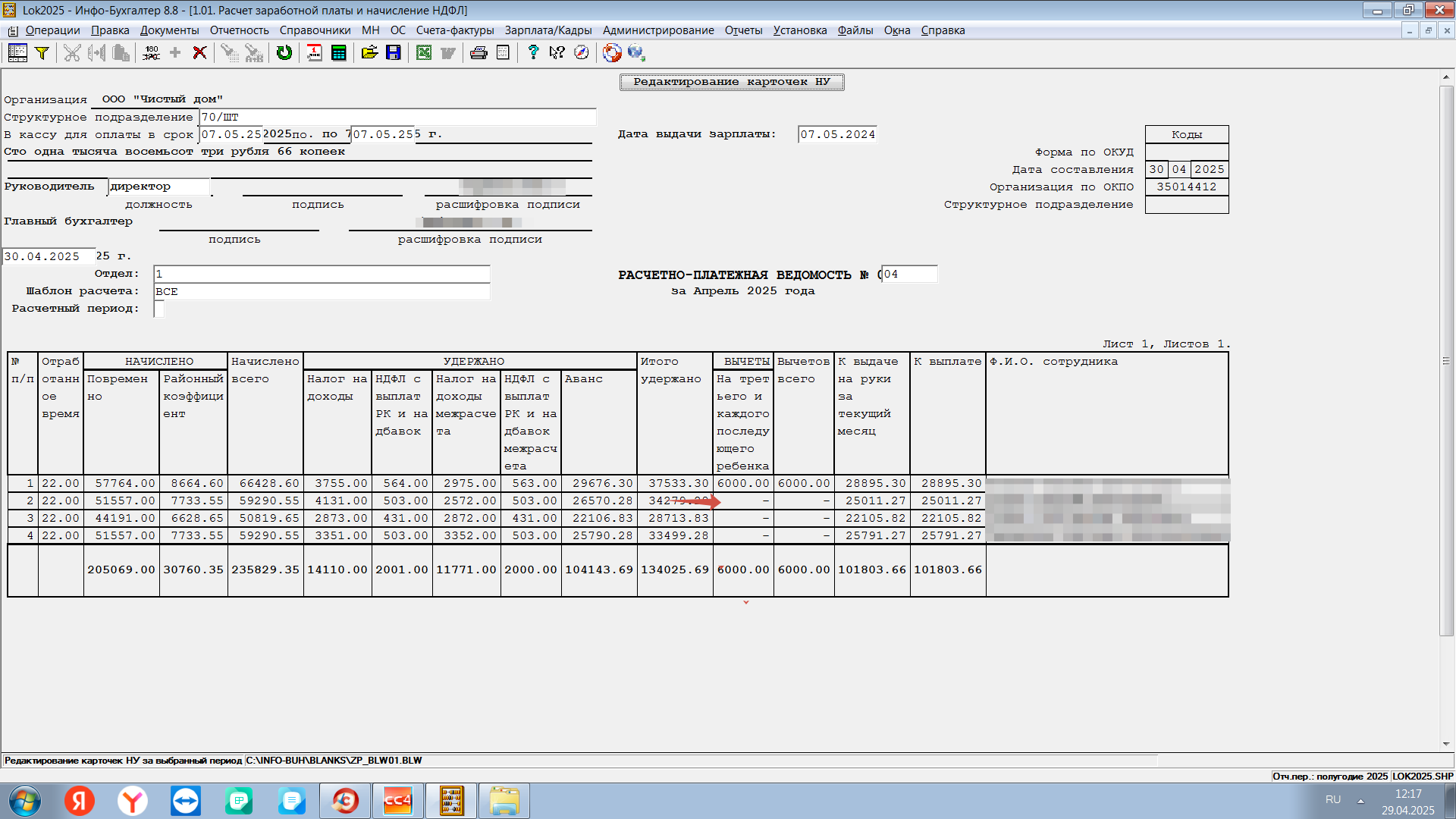Click the printer icon
The height and width of the screenshot is (819, 1456).
pos(479,52)
